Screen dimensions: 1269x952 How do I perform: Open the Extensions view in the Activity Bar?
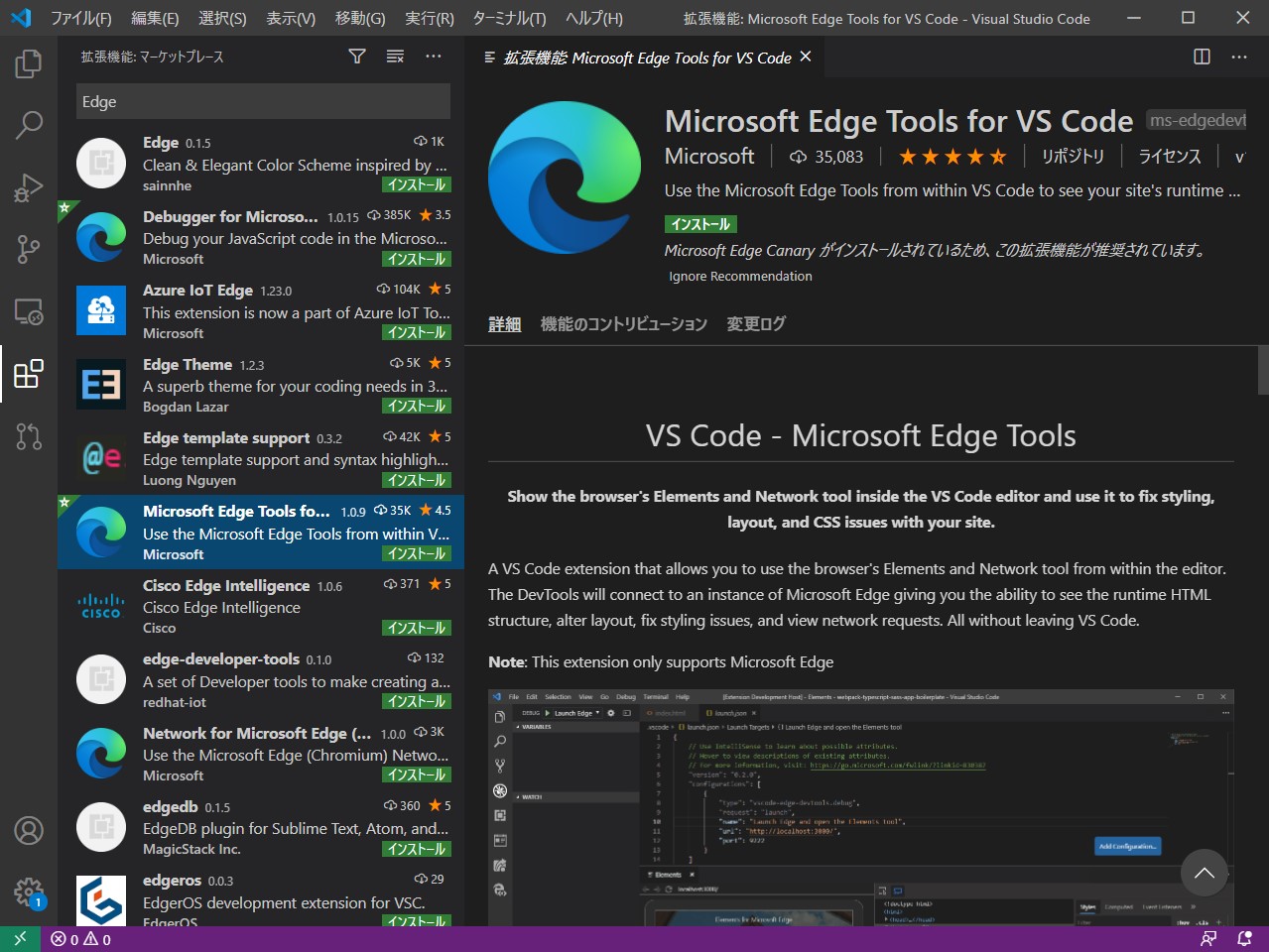29,374
